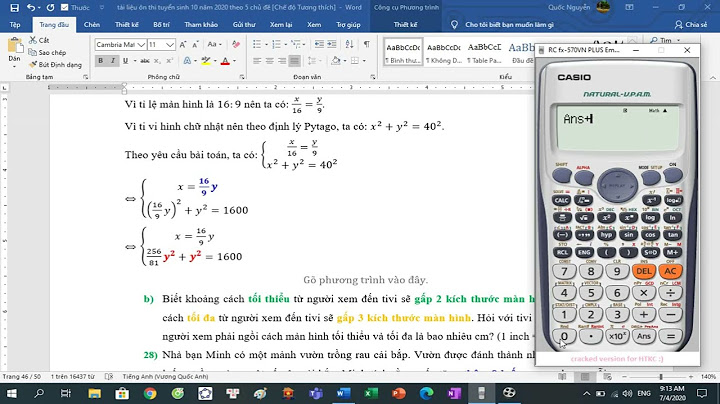Click the Paste (Dán) clipboard icon
720x404 pixels.
click(x=14, y=46)
